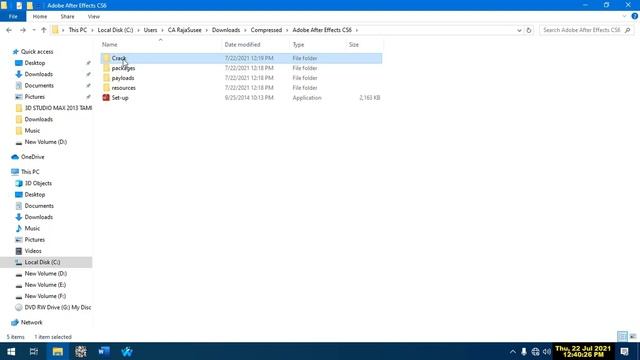
Task: Open Videos under This PC
Action: pyautogui.click(x=33, y=251)
